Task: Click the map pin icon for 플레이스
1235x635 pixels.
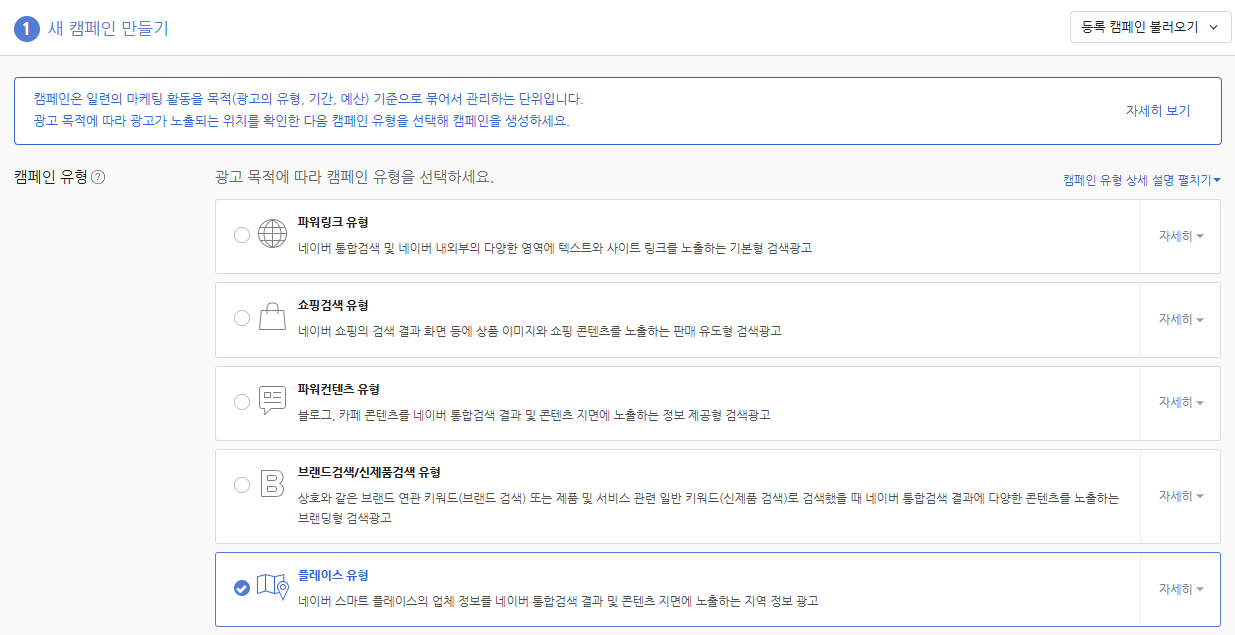Action: point(272,587)
